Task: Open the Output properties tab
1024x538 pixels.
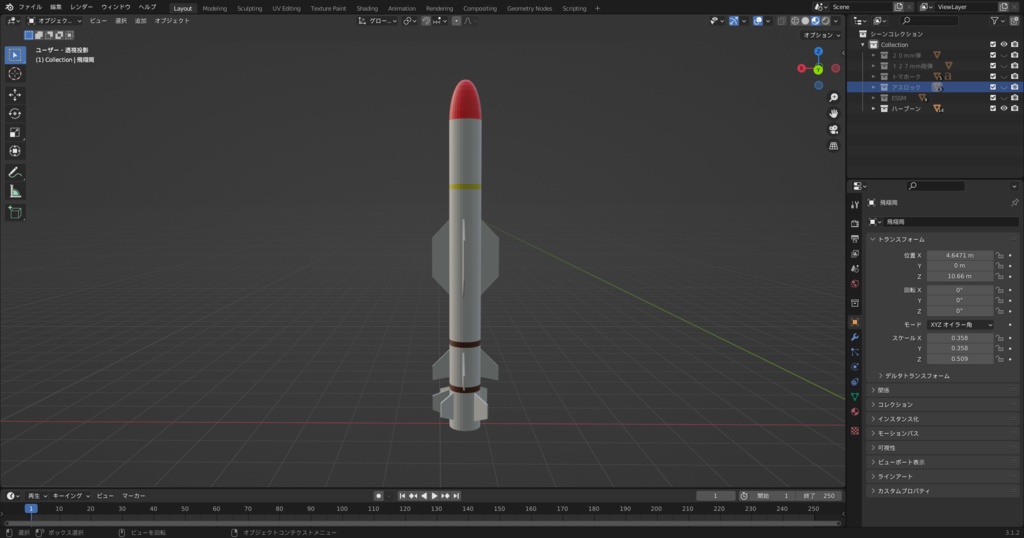Action: (x=855, y=238)
